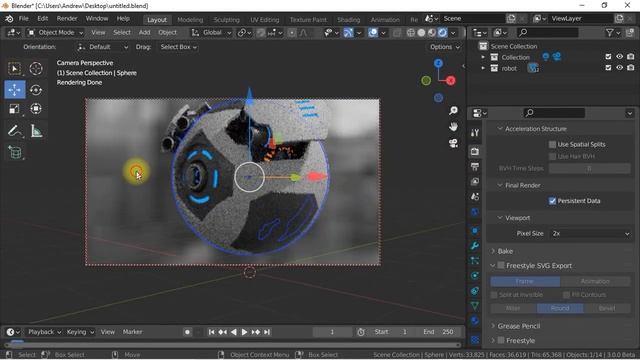The width and height of the screenshot is (640, 360).
Task: Open the Object Mode dropdown
Action: coord(55,33)
